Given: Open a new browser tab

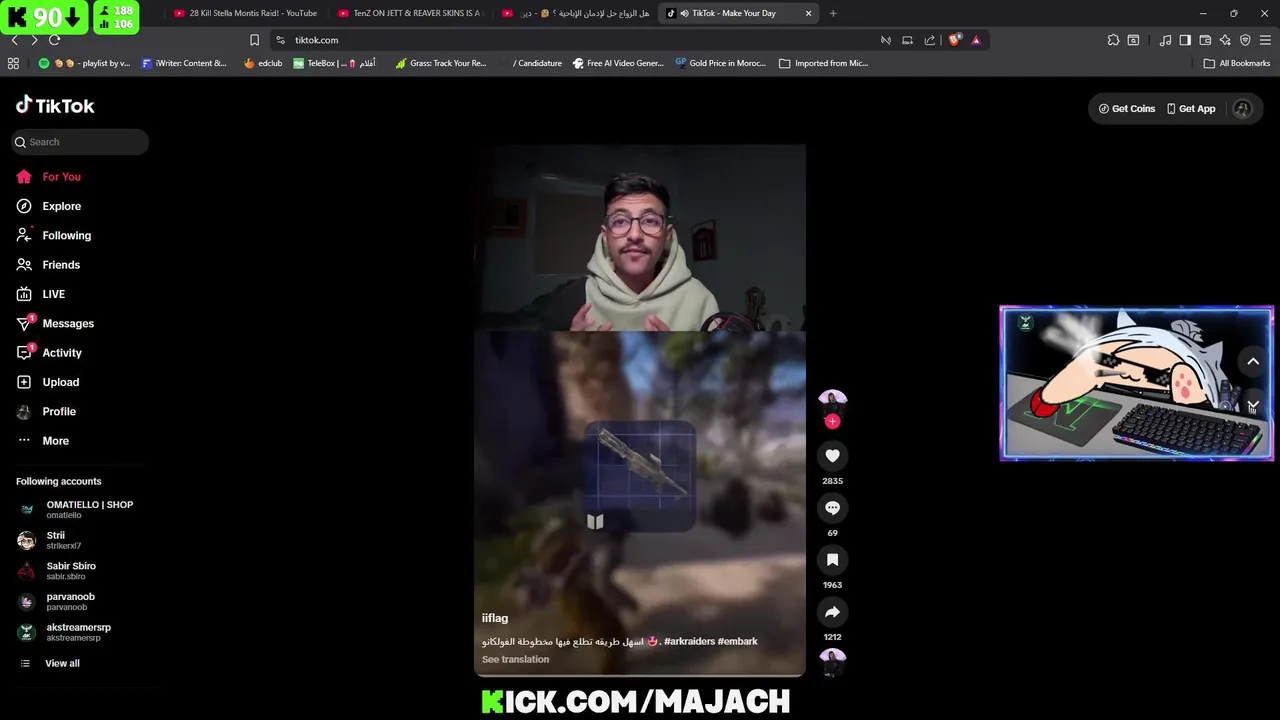Looking at the screenshot, I should [x=833, y=13].
